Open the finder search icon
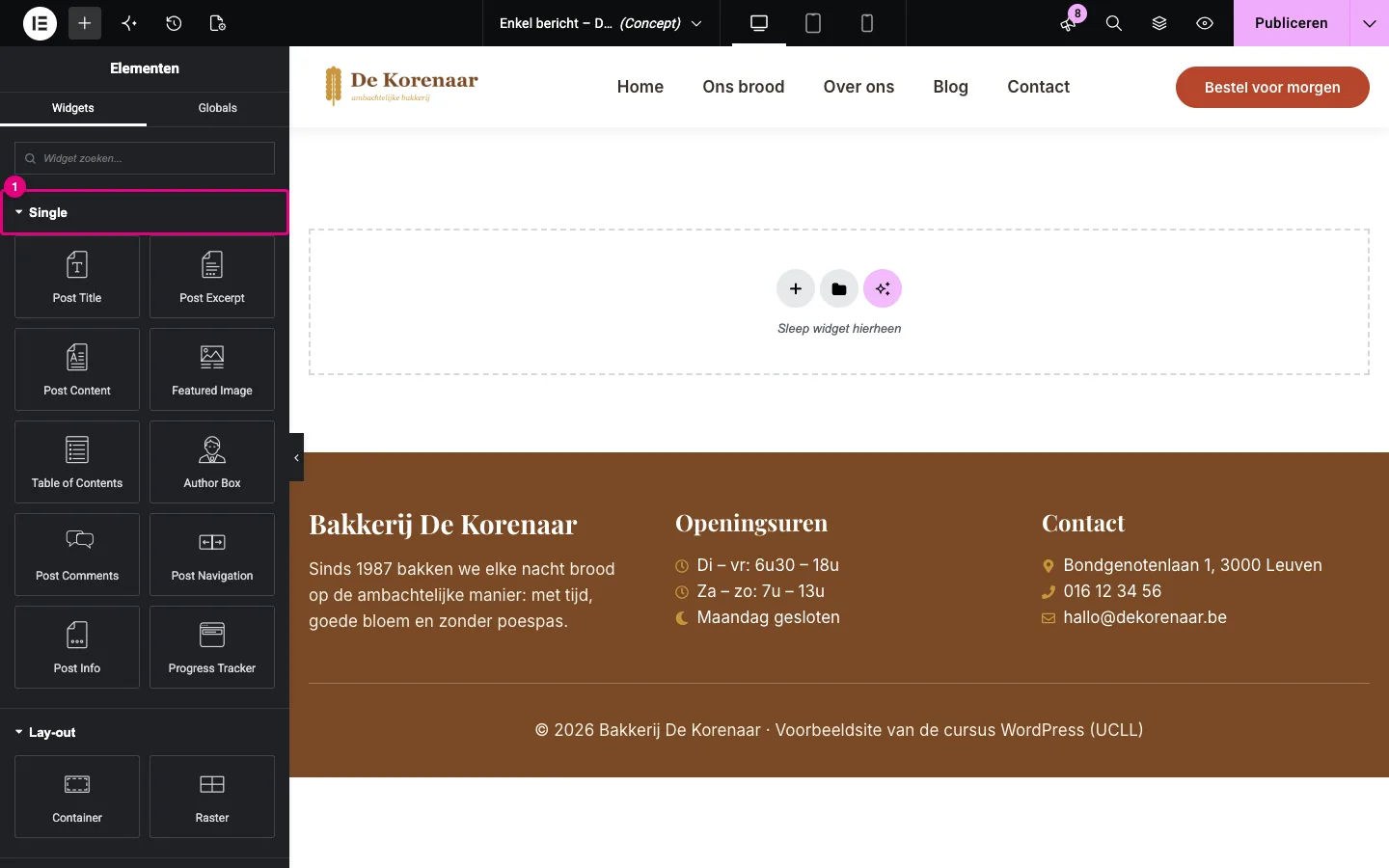The width and height of the screenshot is (1389, 868). coord(1114,23)
